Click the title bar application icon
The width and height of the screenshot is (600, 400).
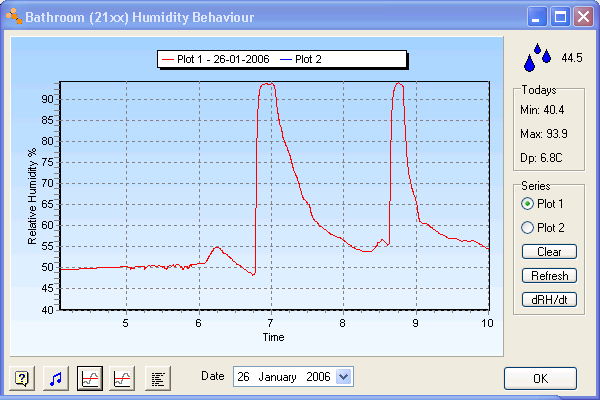point(13,17)
